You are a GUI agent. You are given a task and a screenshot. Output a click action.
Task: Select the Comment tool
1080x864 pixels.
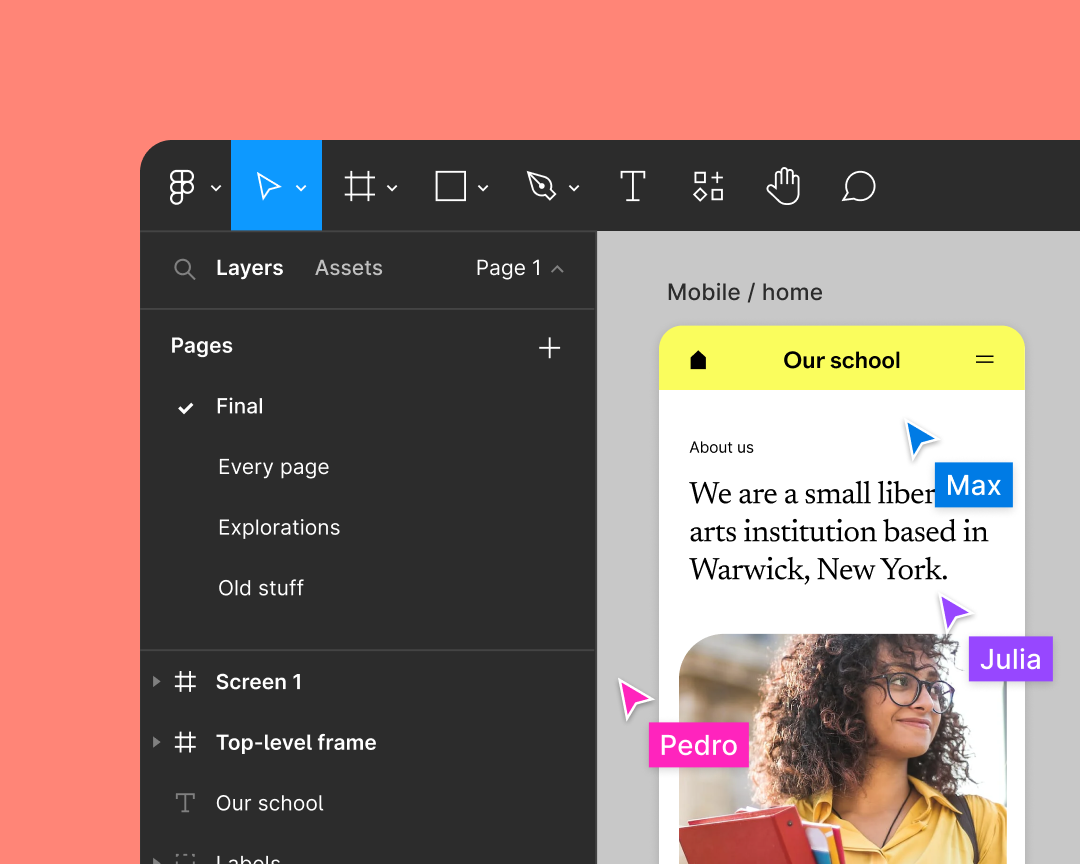[x=858, y=185]
